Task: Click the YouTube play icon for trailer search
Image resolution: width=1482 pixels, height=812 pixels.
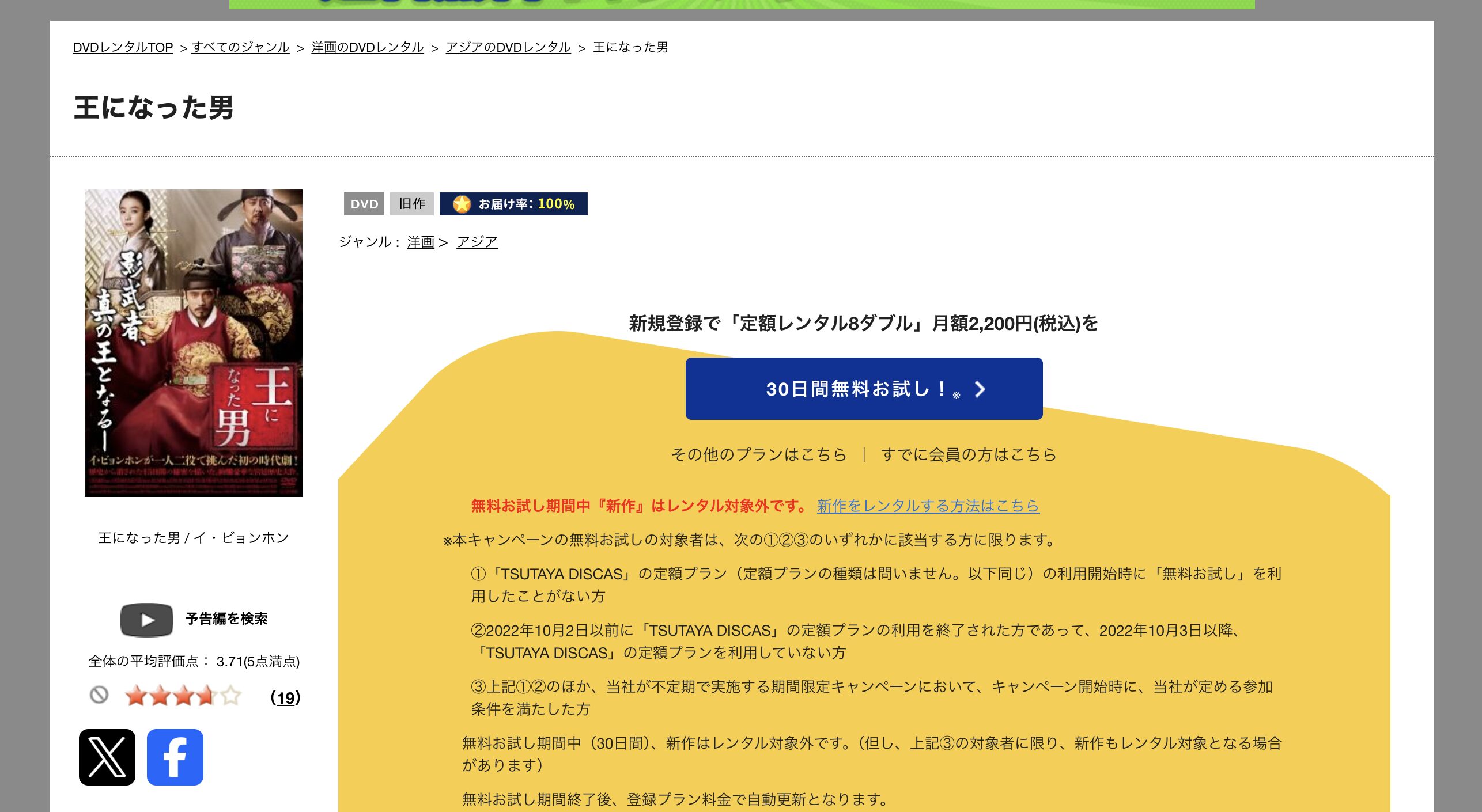Action: point(147,620)
